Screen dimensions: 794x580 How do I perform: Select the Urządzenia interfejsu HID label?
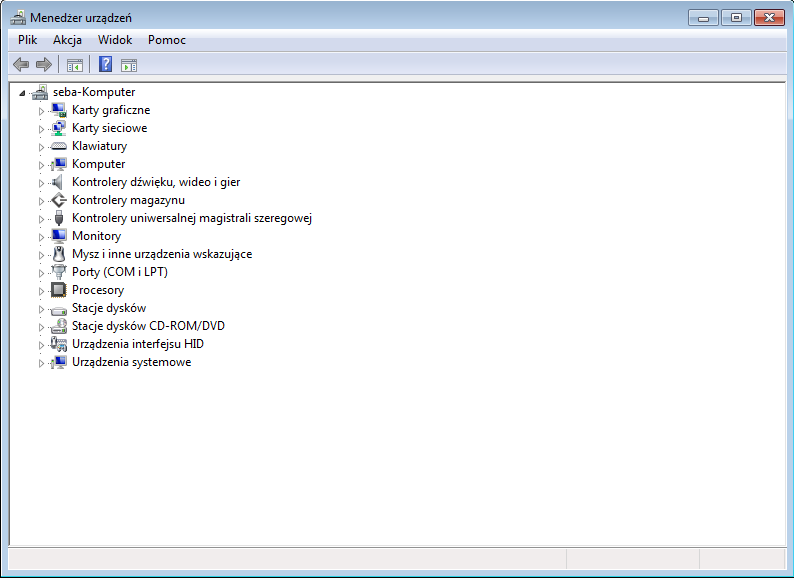click(x=138, y=344)
